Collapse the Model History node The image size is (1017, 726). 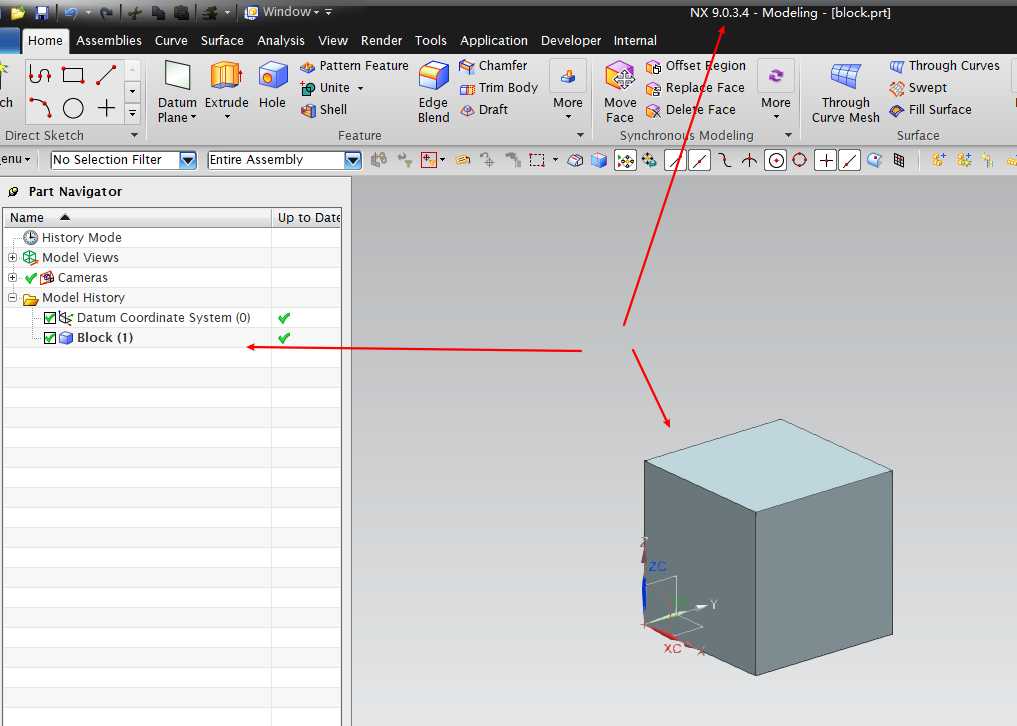click(x=13, y=298)
